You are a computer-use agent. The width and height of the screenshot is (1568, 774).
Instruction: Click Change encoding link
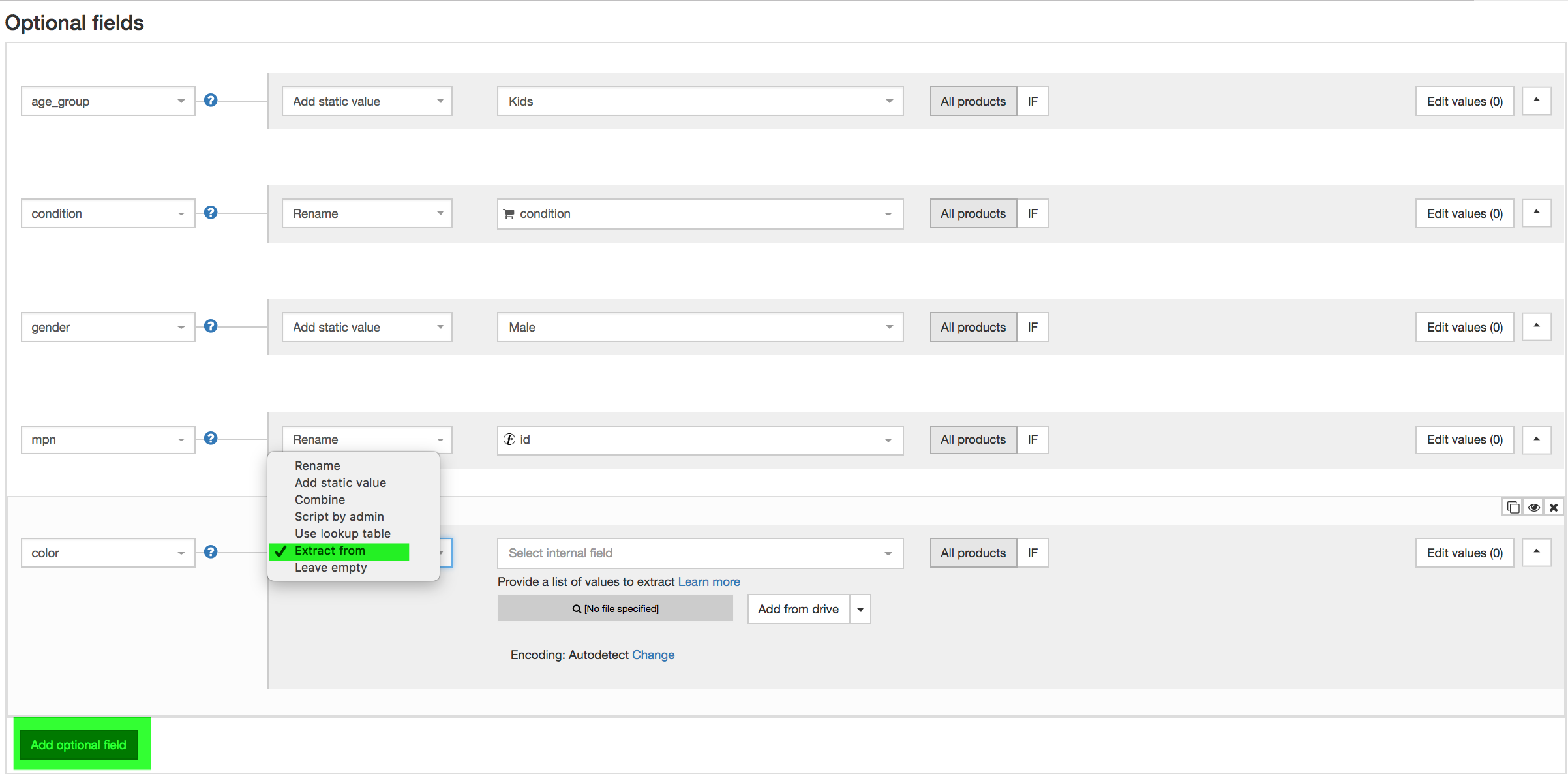click(x=653, y=655)
